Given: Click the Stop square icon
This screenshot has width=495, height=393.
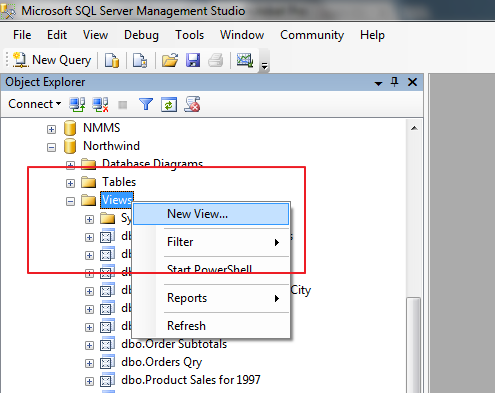Looking at the screenshot, I should click(x=123, y=105).
